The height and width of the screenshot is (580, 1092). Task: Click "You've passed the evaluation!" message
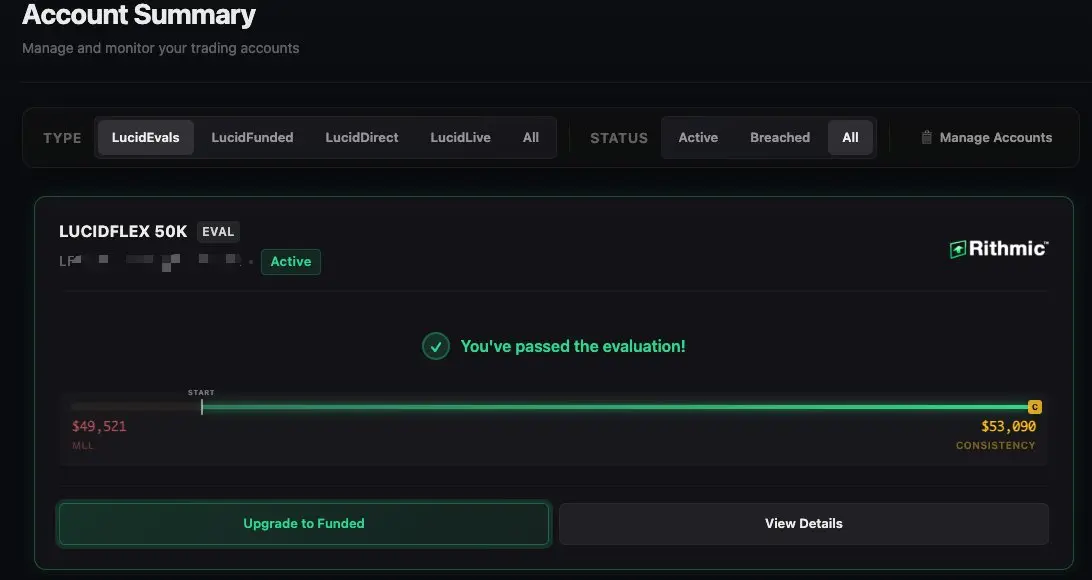click(x=573, y=346)
